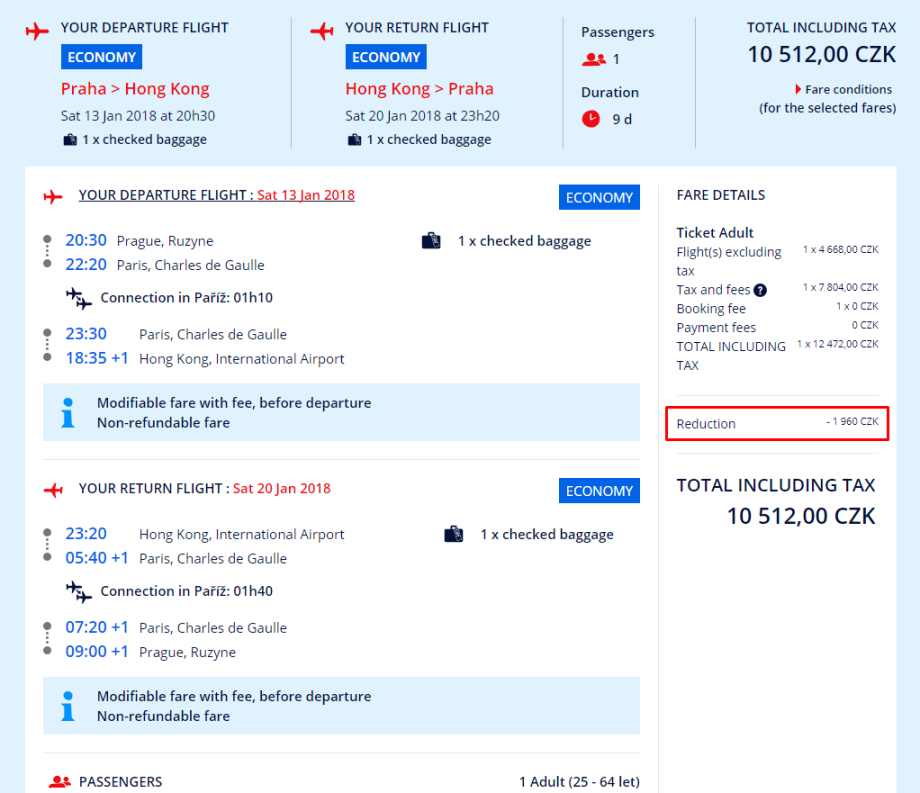Click the ECONOMY badge in return summary header
This screenshot has width=920, height=793.
[386, 57]
